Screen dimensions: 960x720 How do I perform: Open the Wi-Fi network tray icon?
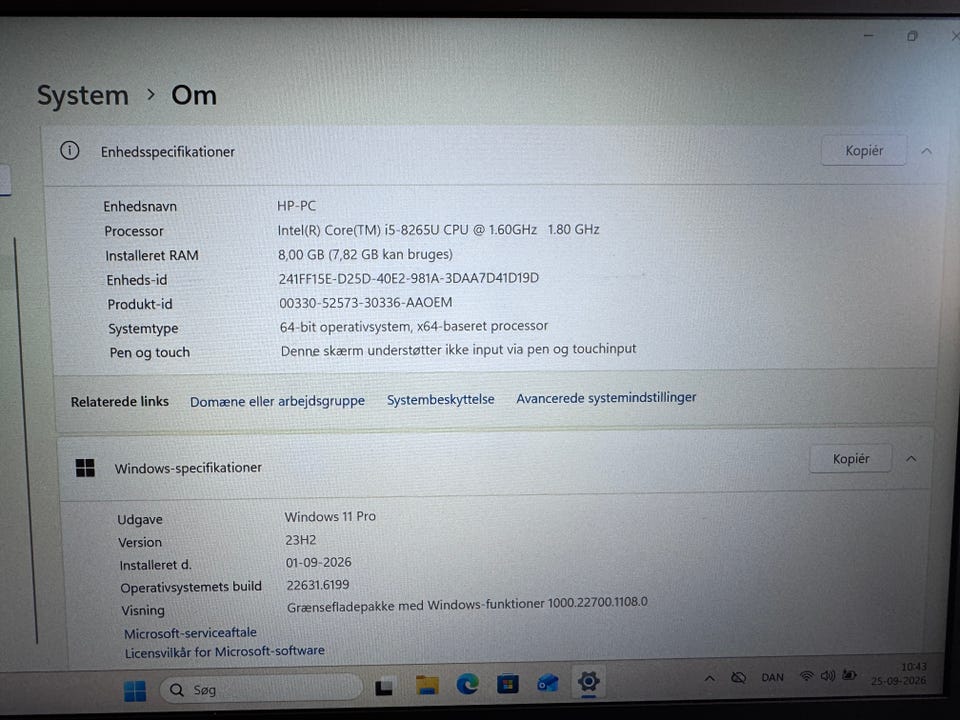coord(807,676)
